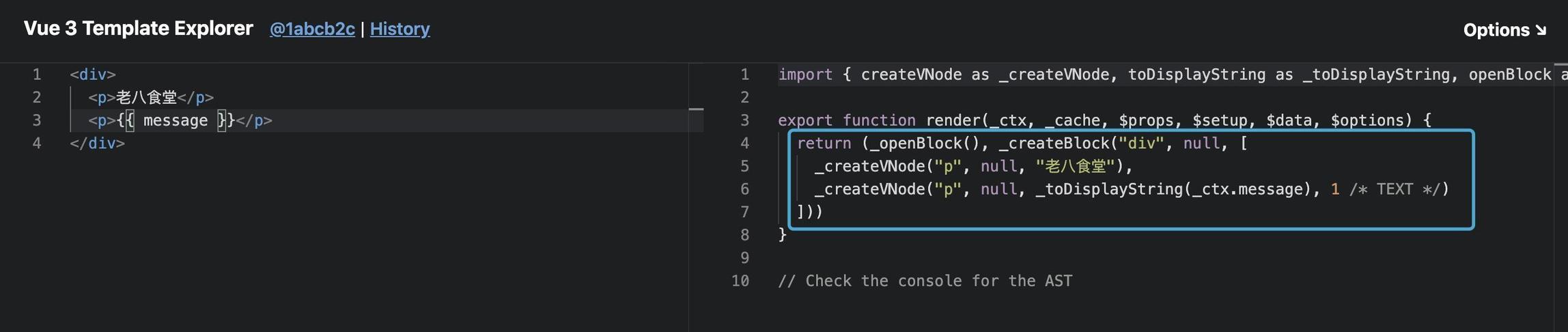1568x332 pixels.
Task: Open the Options dropdown menu
Action: click(1504, 30)
